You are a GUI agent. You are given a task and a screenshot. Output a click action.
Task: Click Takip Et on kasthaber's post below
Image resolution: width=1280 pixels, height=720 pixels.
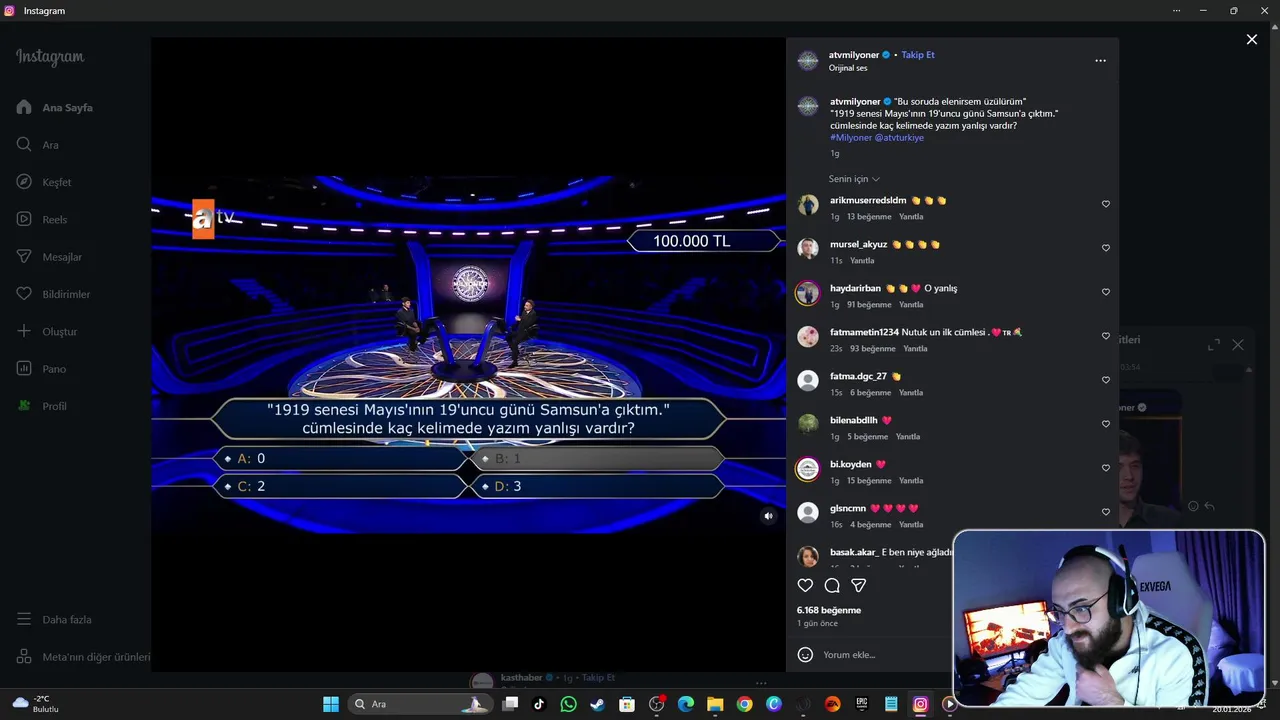(598, 678)
